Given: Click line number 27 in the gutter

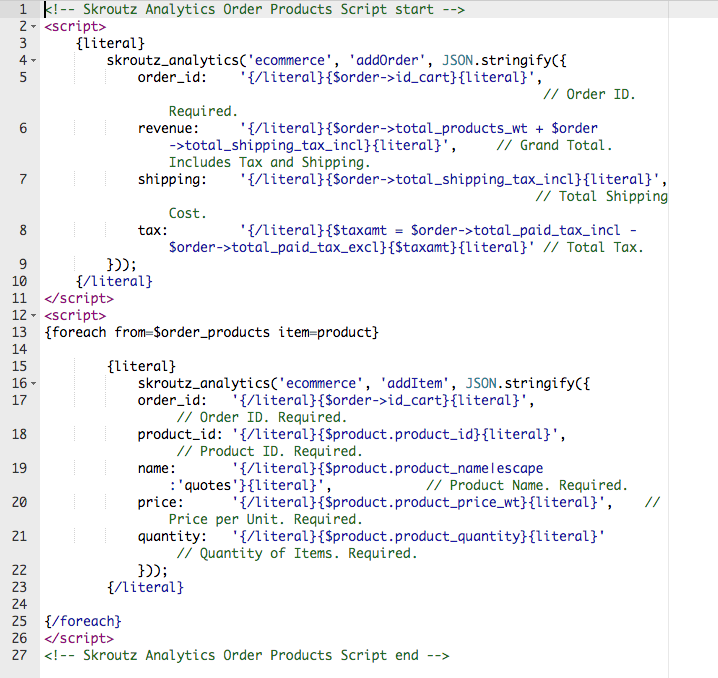Looking at the screenshot, I should (x=20, y=655).
